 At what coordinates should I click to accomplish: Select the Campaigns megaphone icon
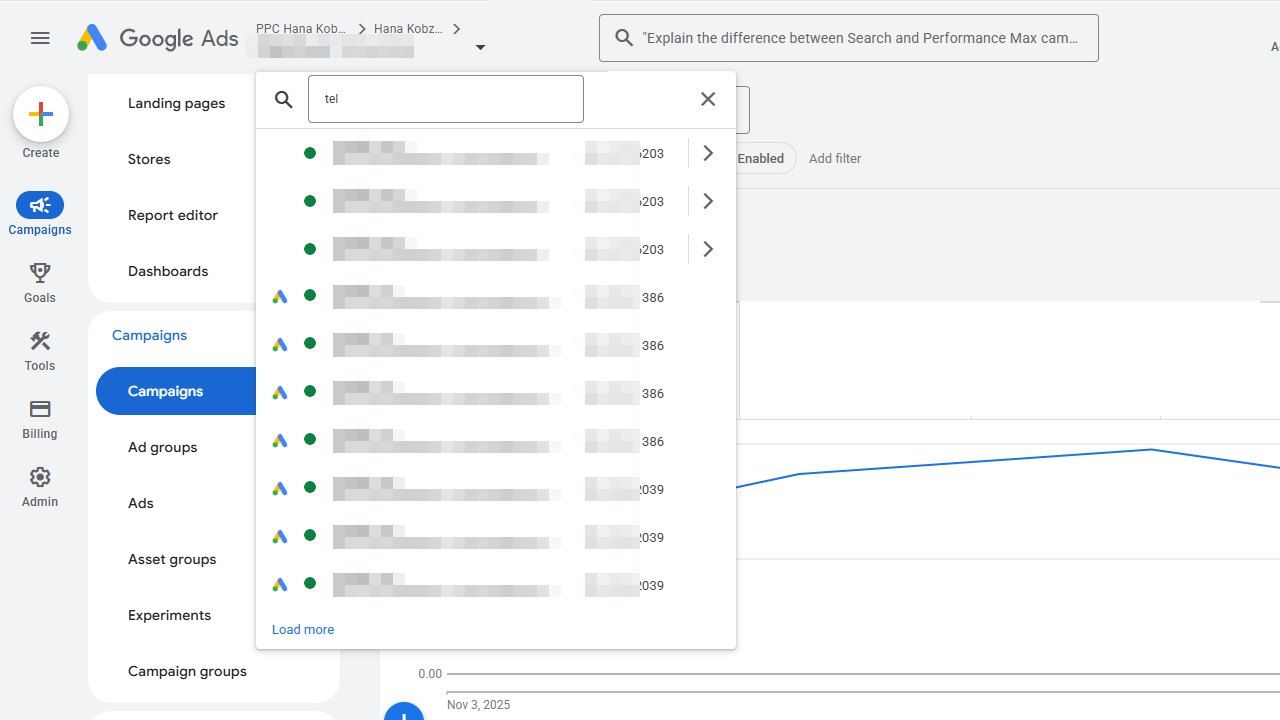tap(40, 206)
